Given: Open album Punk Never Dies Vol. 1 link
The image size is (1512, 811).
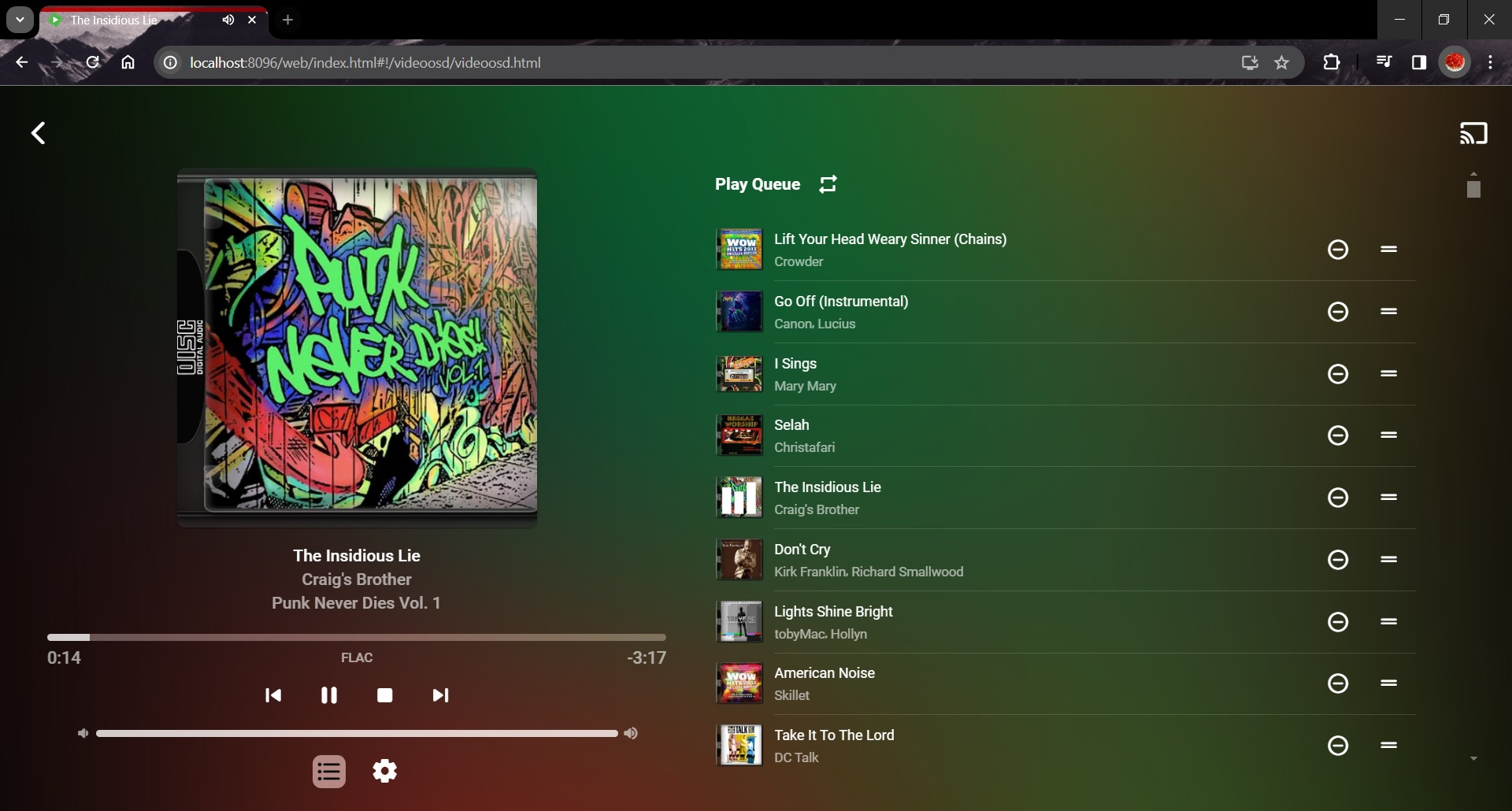Looking at the screenshot, I should tap(357, 603).
